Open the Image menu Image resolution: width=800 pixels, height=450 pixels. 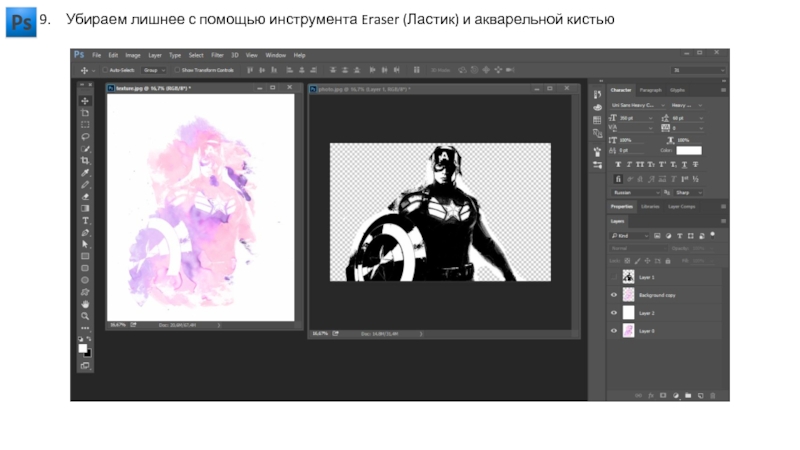click(x=133, y=55)
